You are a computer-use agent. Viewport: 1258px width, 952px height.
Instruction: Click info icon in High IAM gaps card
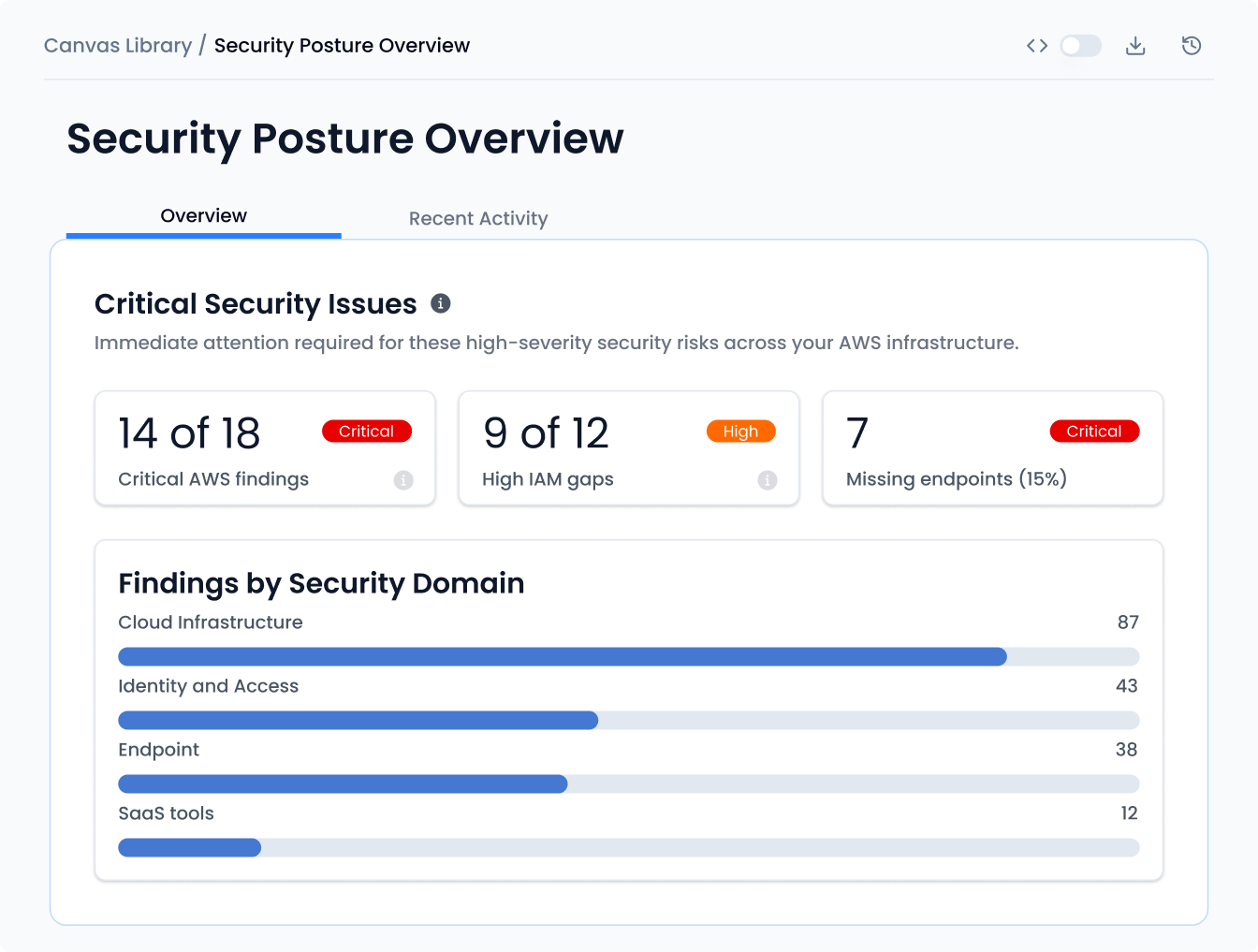click(767, 480)
